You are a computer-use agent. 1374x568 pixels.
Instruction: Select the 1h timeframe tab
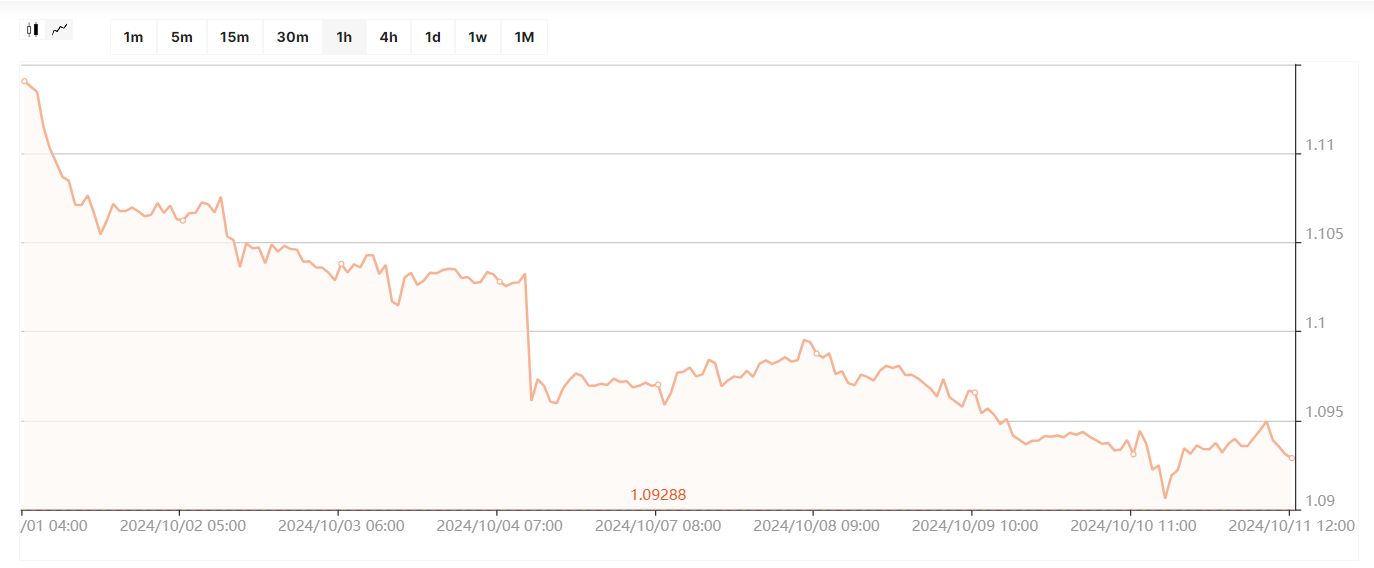click(344, 37)
